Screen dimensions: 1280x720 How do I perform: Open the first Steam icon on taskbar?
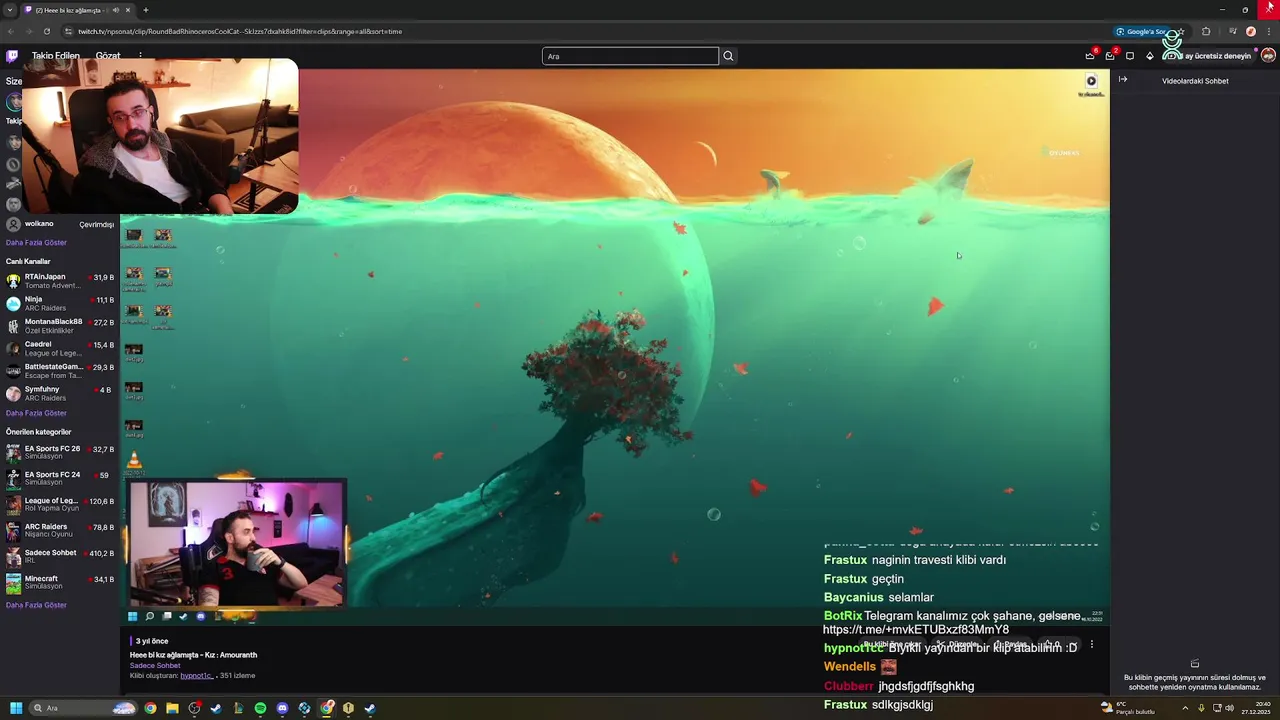click(216, 708)
